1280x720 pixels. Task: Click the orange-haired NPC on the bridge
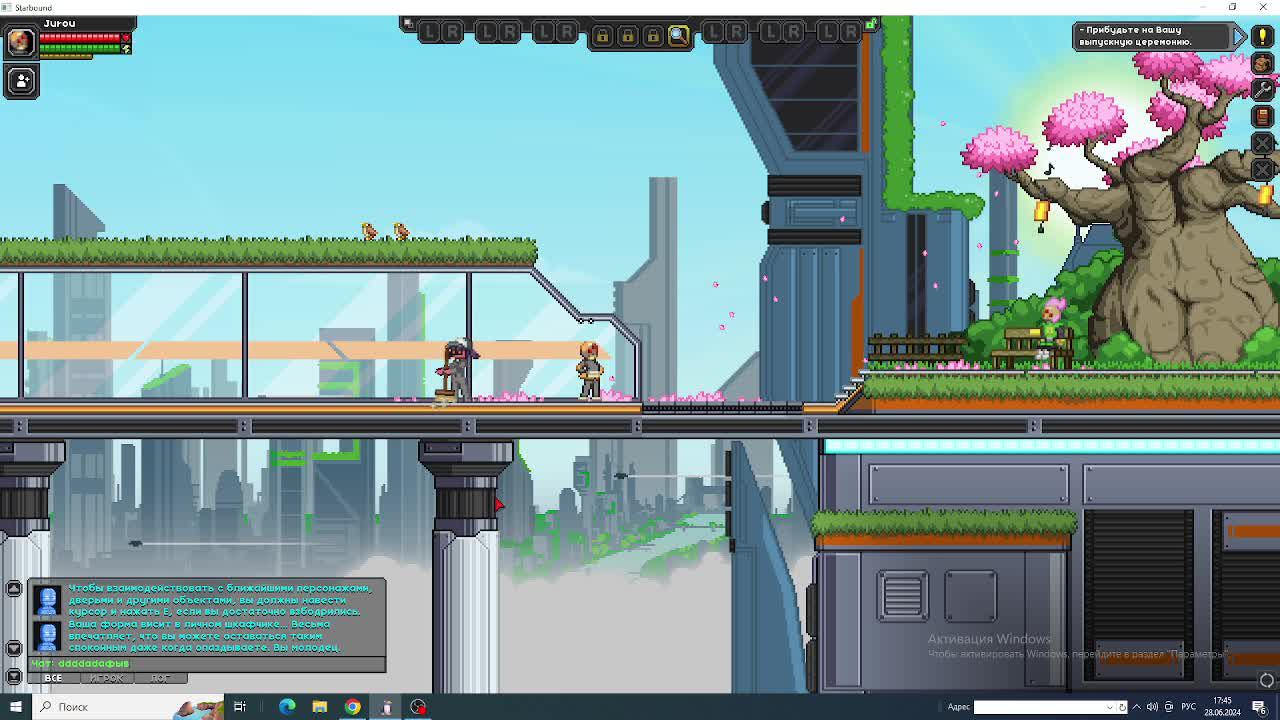(x=590, y=370)
